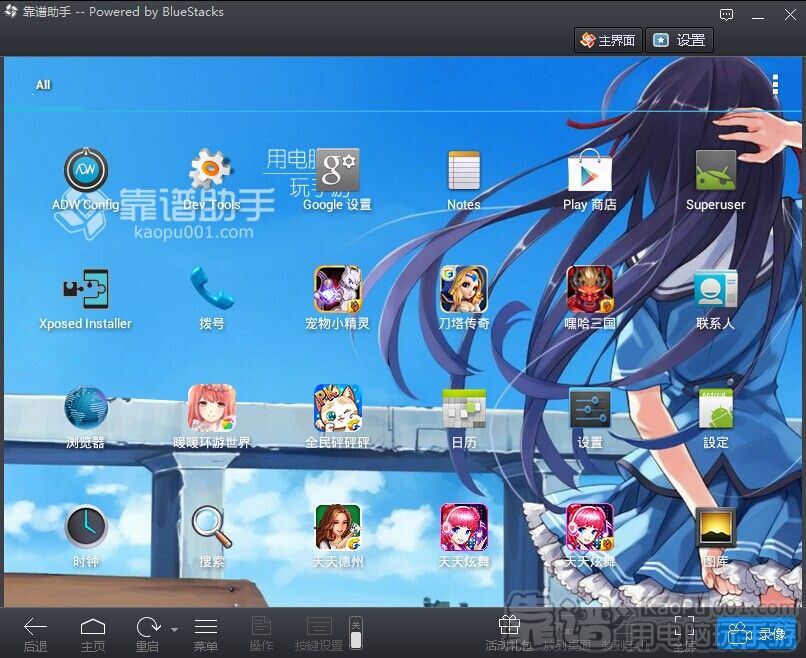Screen dimensions: 806x658
Task: Open the Dev Tools app
Action: click(212, 173)
